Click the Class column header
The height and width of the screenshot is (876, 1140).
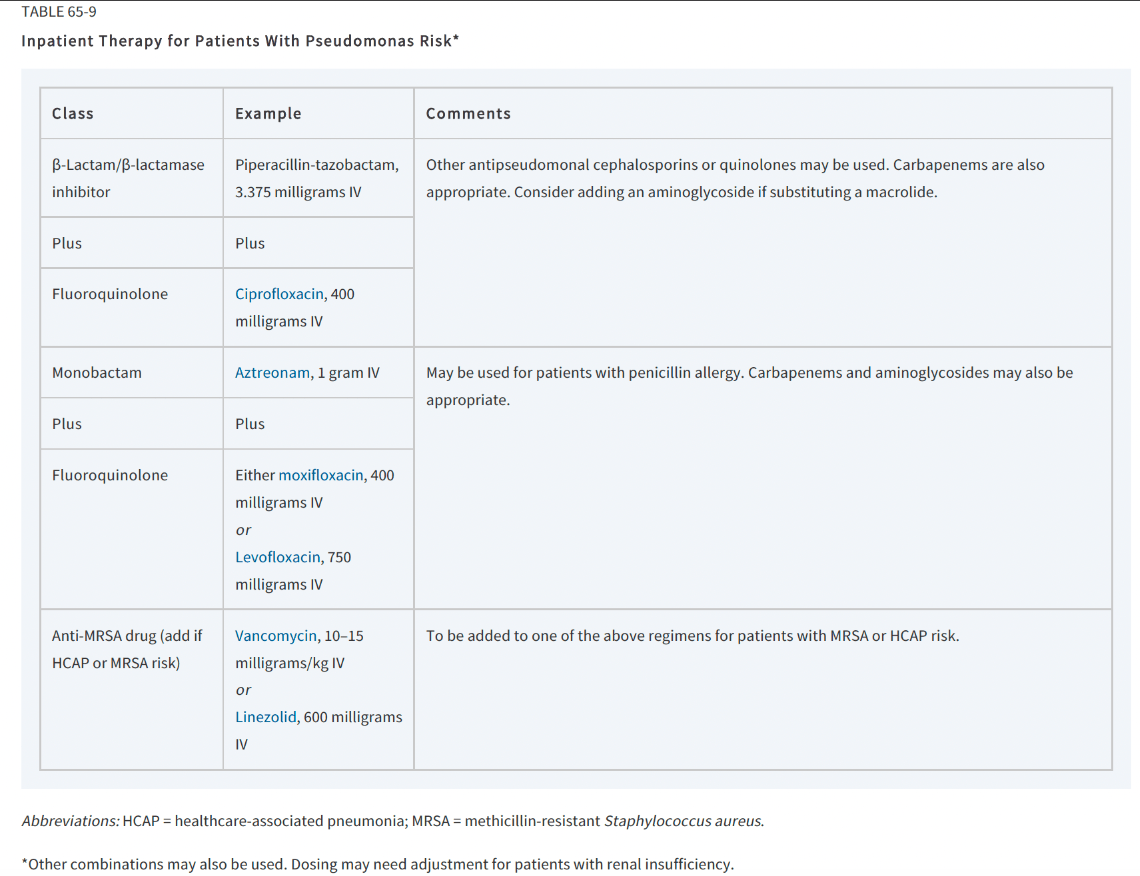pyautogui.click(x=73, y=113)
